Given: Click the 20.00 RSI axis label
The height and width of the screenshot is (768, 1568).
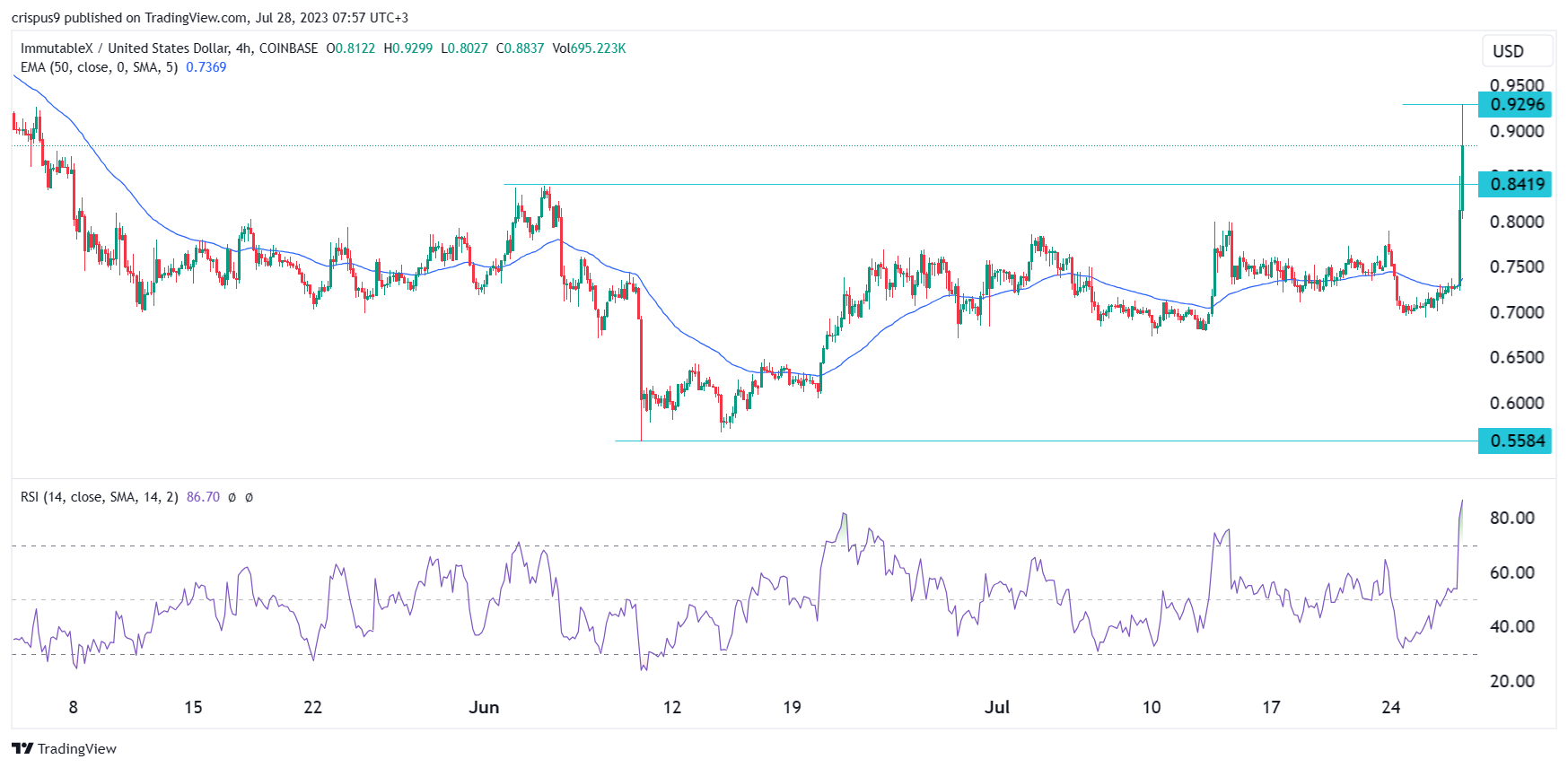Looking at the screenshot, I should coord(1512,681).
